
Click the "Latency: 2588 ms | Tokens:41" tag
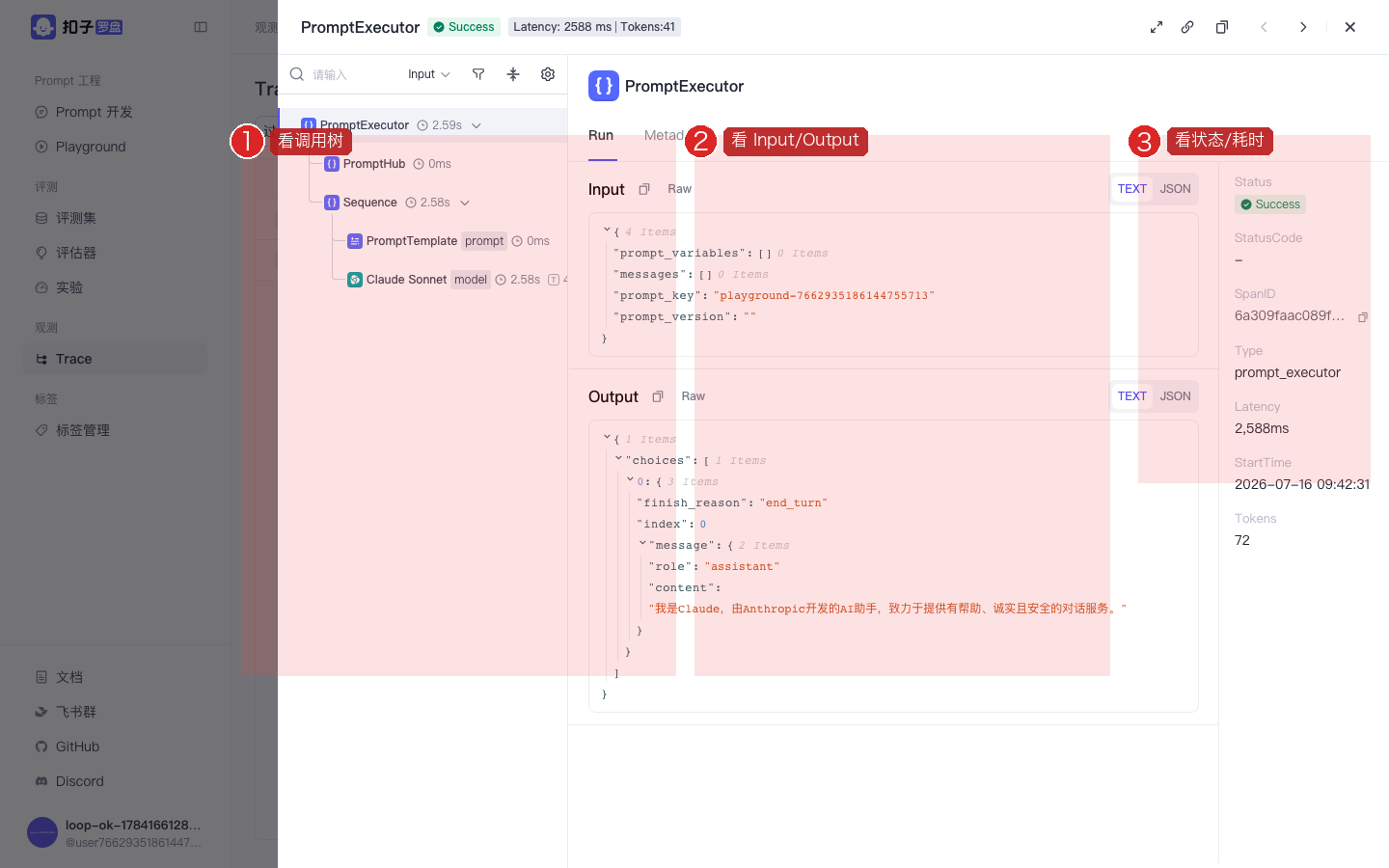[x=594, y=27]
